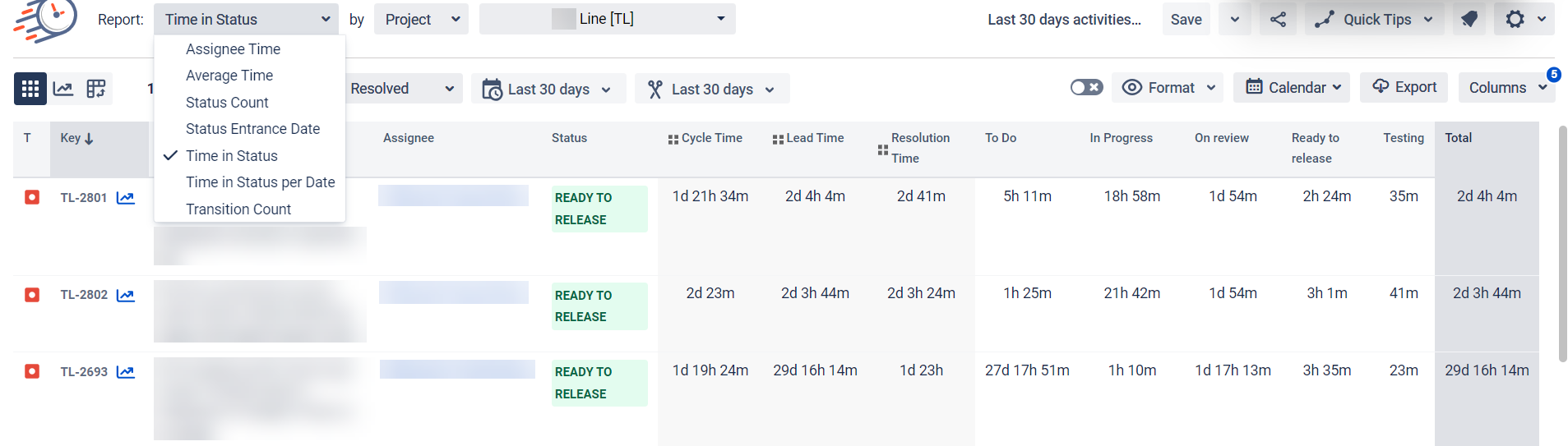Open the settings gear menu

[1525, 20]
